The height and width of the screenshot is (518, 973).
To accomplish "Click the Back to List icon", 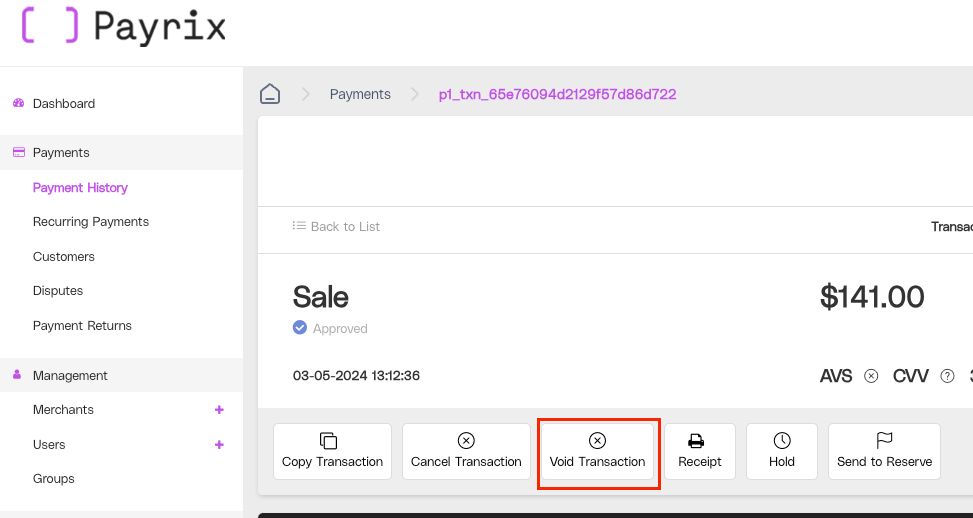I will click(299, 226).
